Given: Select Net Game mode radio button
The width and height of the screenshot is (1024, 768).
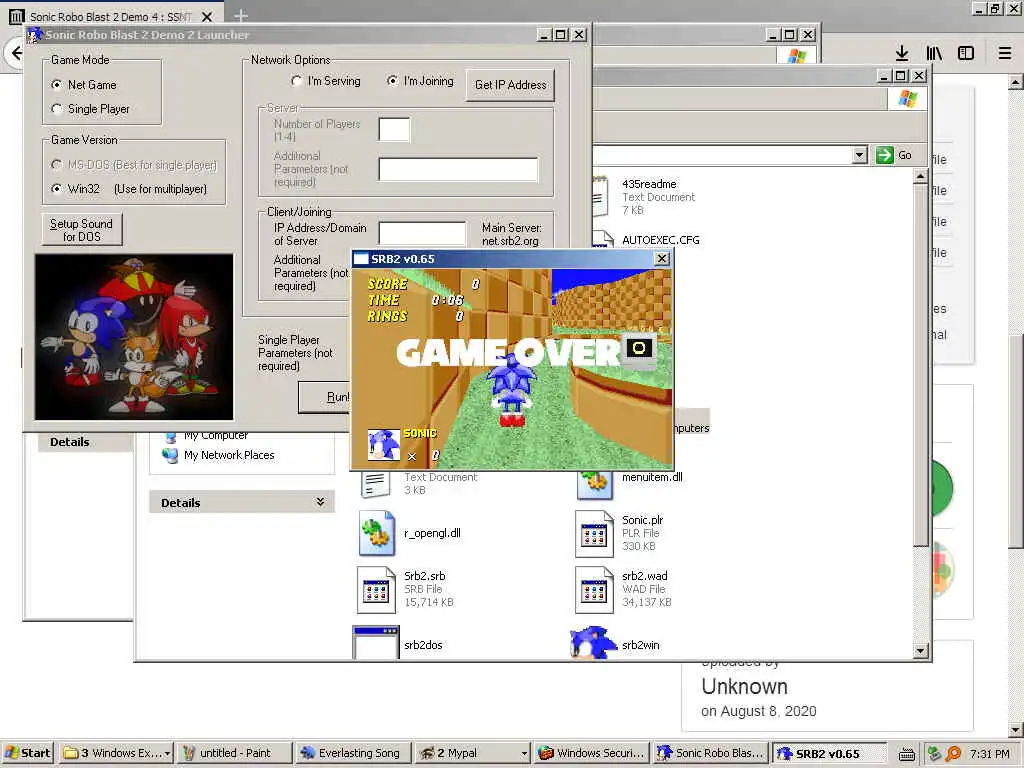Looking at the screenshot, I should pyautogui.click(x=57, y=84).
